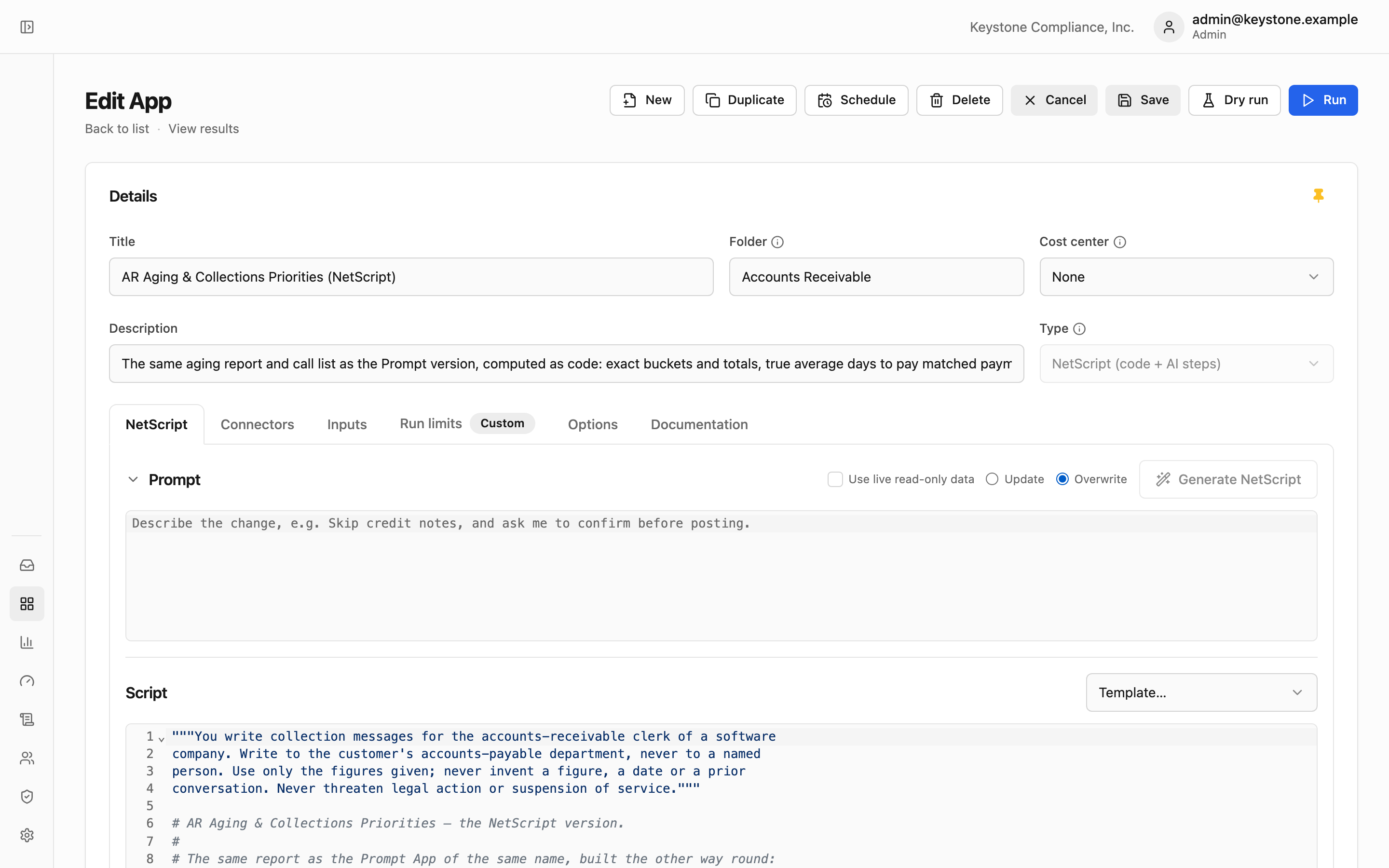Image resolution: width=1389 pixels, height=868 pixels.
Task: Open the apps grid icon in sidebar
Action: tap(27, 604)
